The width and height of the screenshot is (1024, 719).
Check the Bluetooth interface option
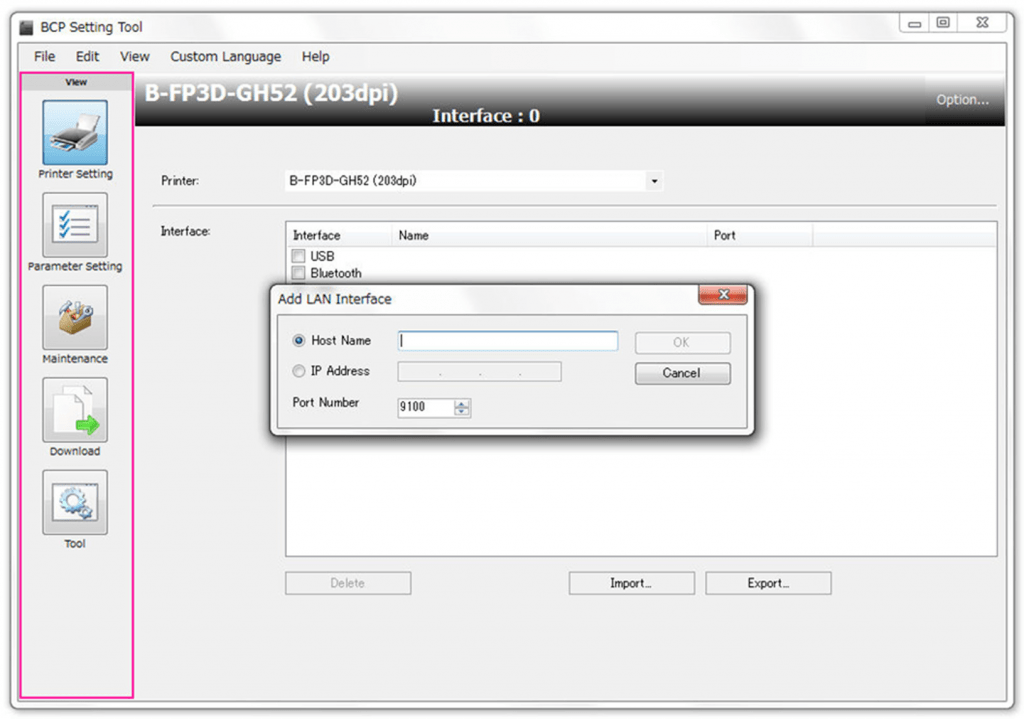point(297,272)
